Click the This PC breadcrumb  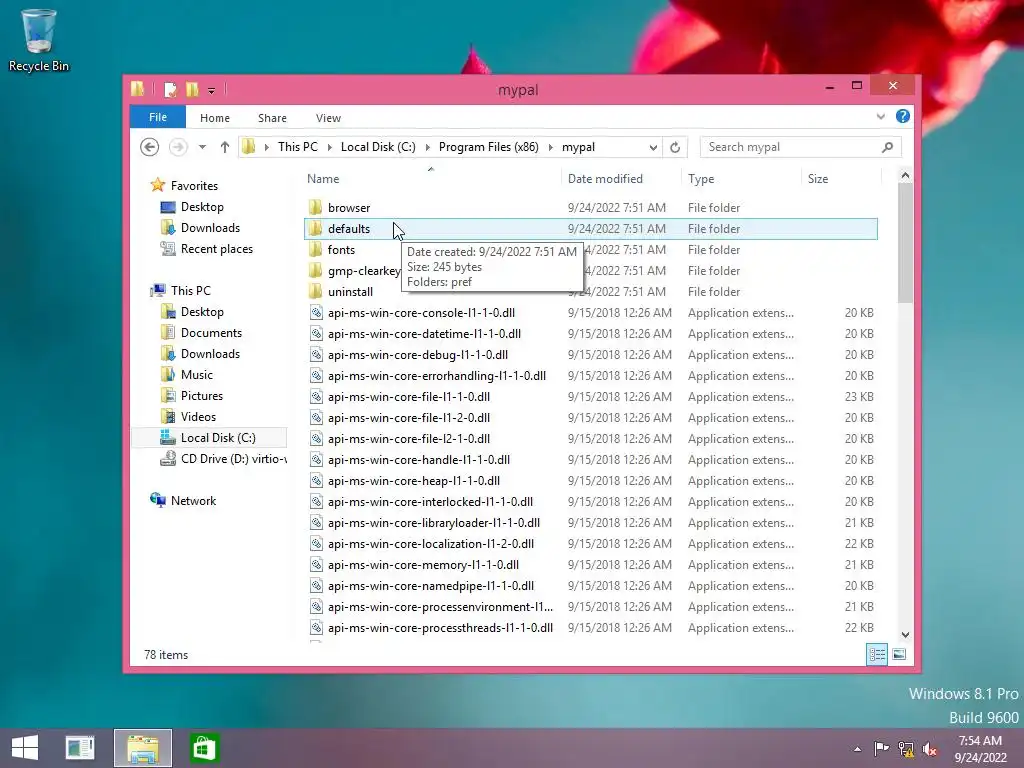pos(298,147)
